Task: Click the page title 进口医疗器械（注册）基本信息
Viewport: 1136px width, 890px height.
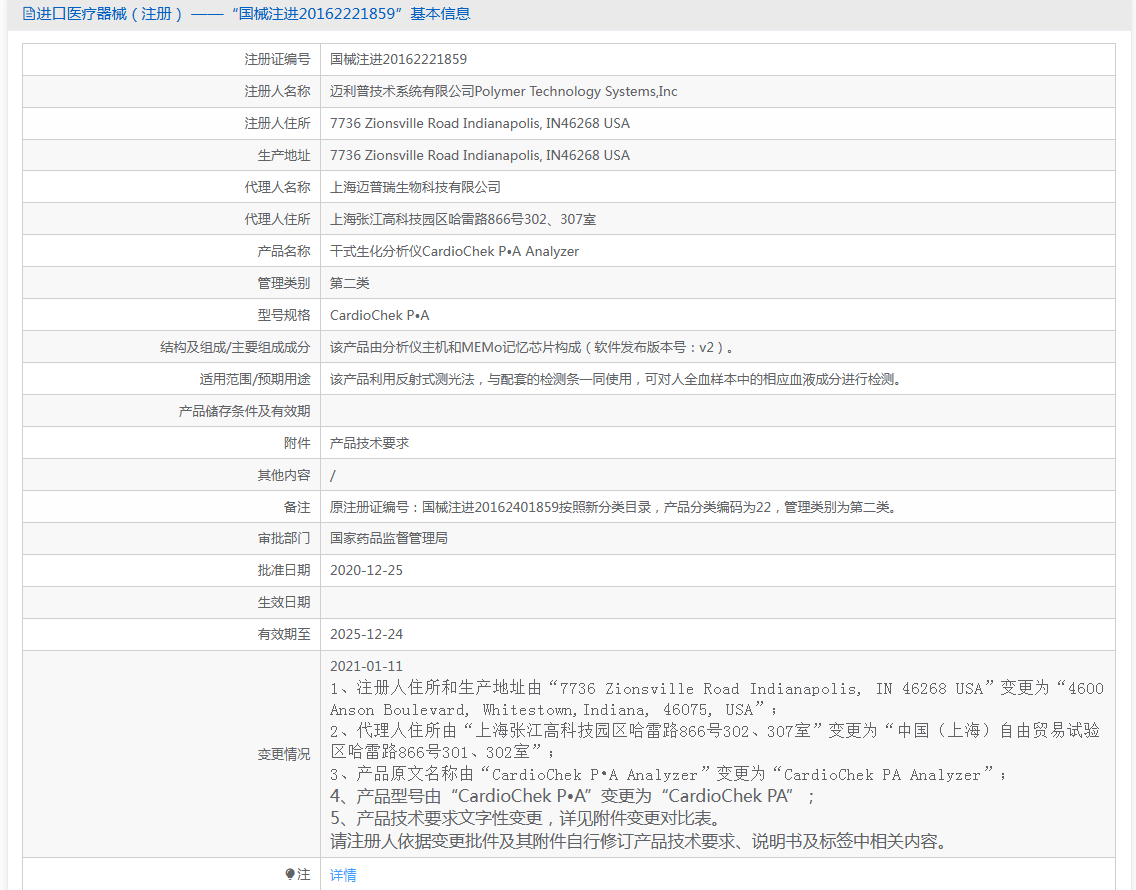Action: coord(246,14)
